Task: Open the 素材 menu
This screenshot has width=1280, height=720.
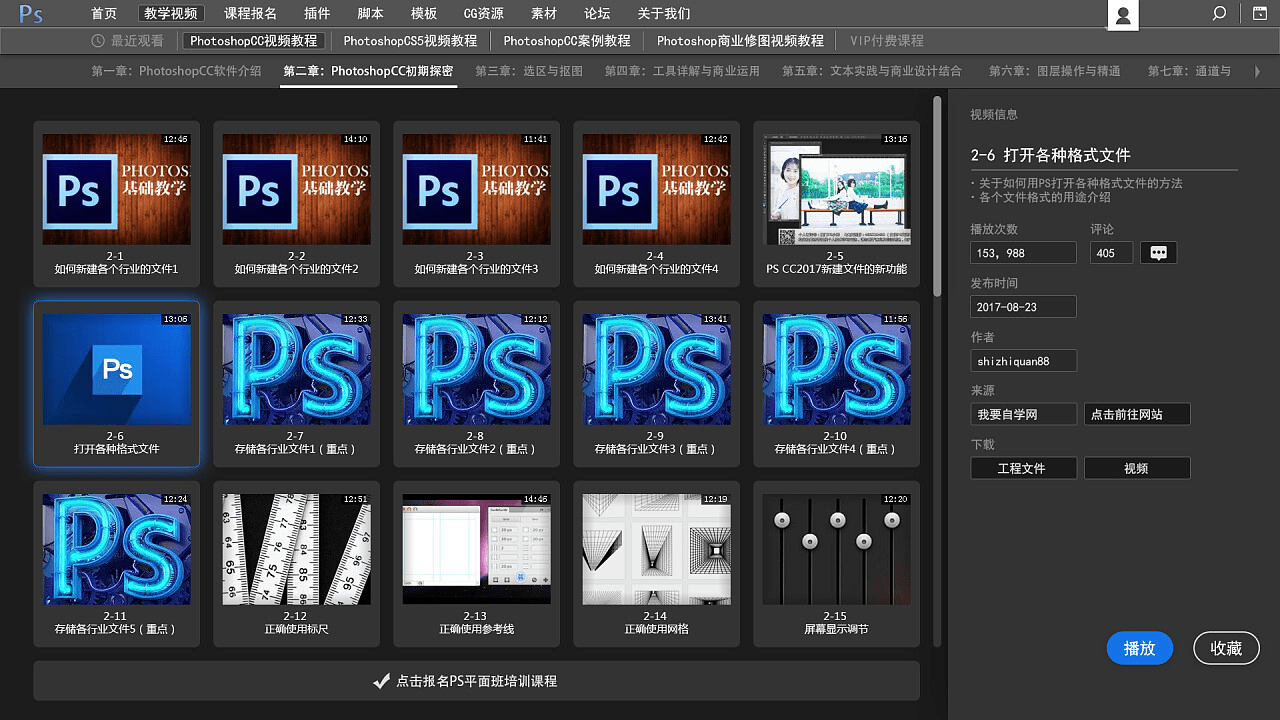Action: (x=544, y=14)
